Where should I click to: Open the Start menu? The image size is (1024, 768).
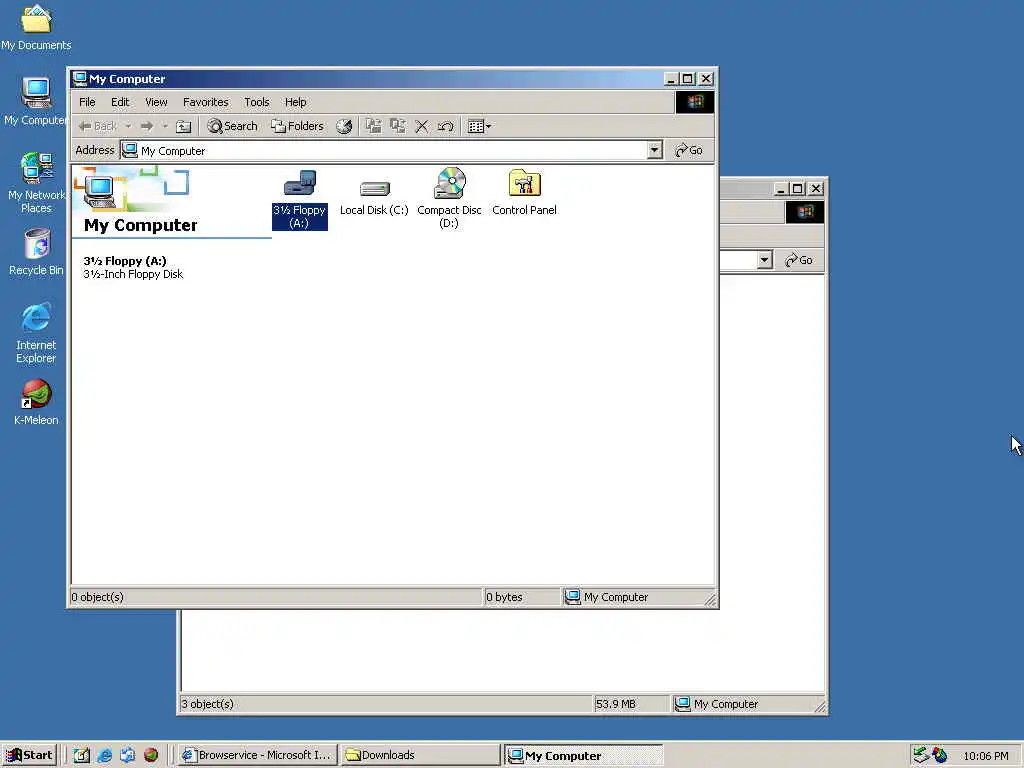30,755
